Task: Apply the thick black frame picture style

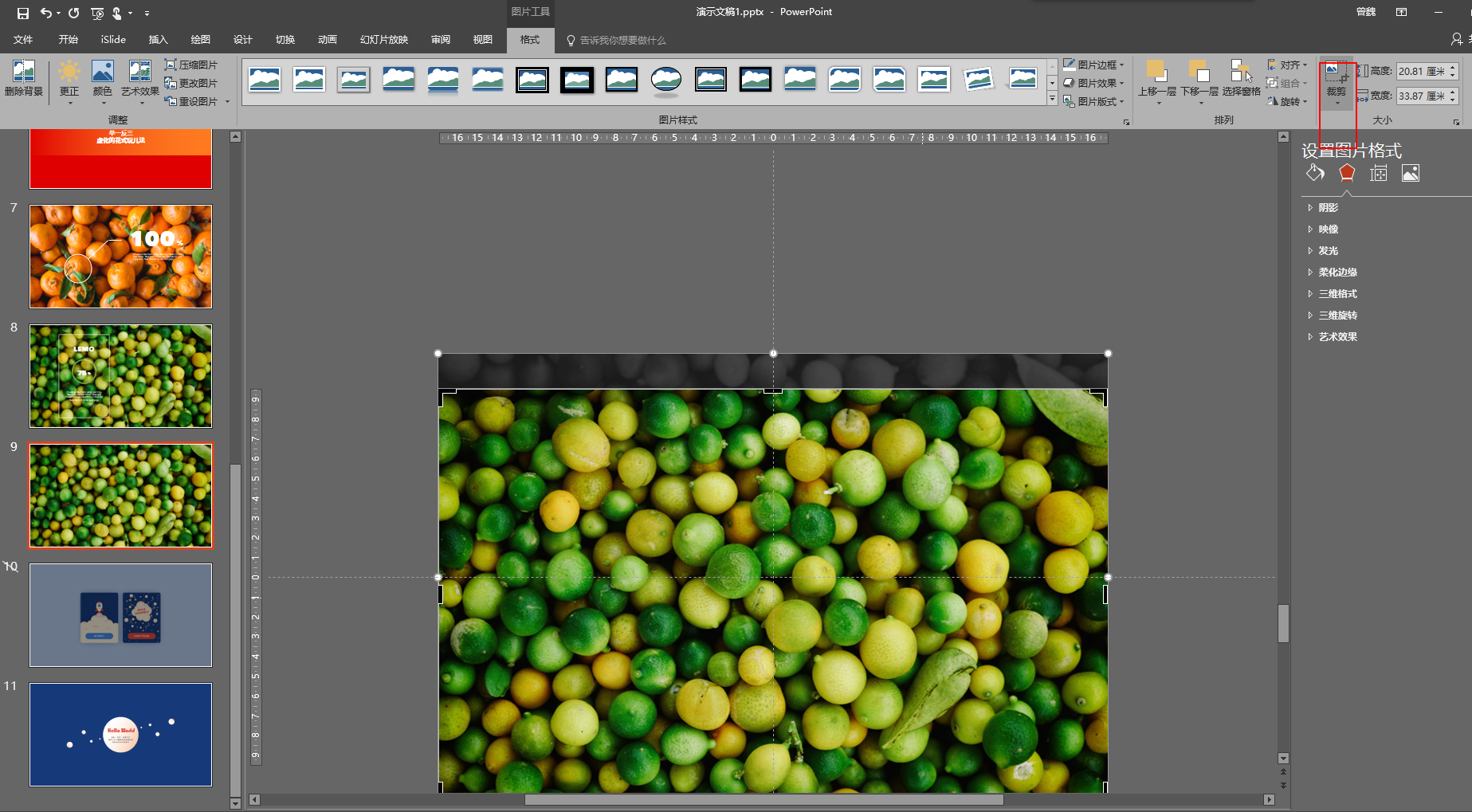Action: coord(577,80)
